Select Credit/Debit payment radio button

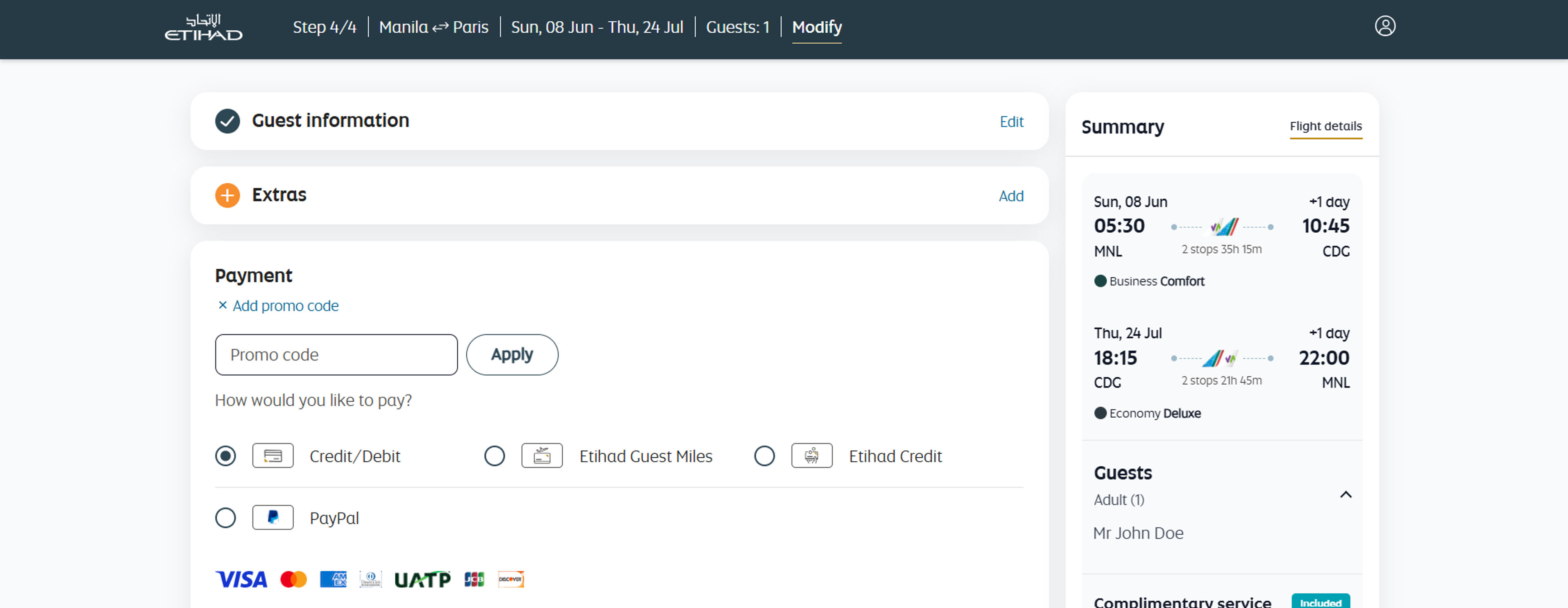click(x=225, y=456)
